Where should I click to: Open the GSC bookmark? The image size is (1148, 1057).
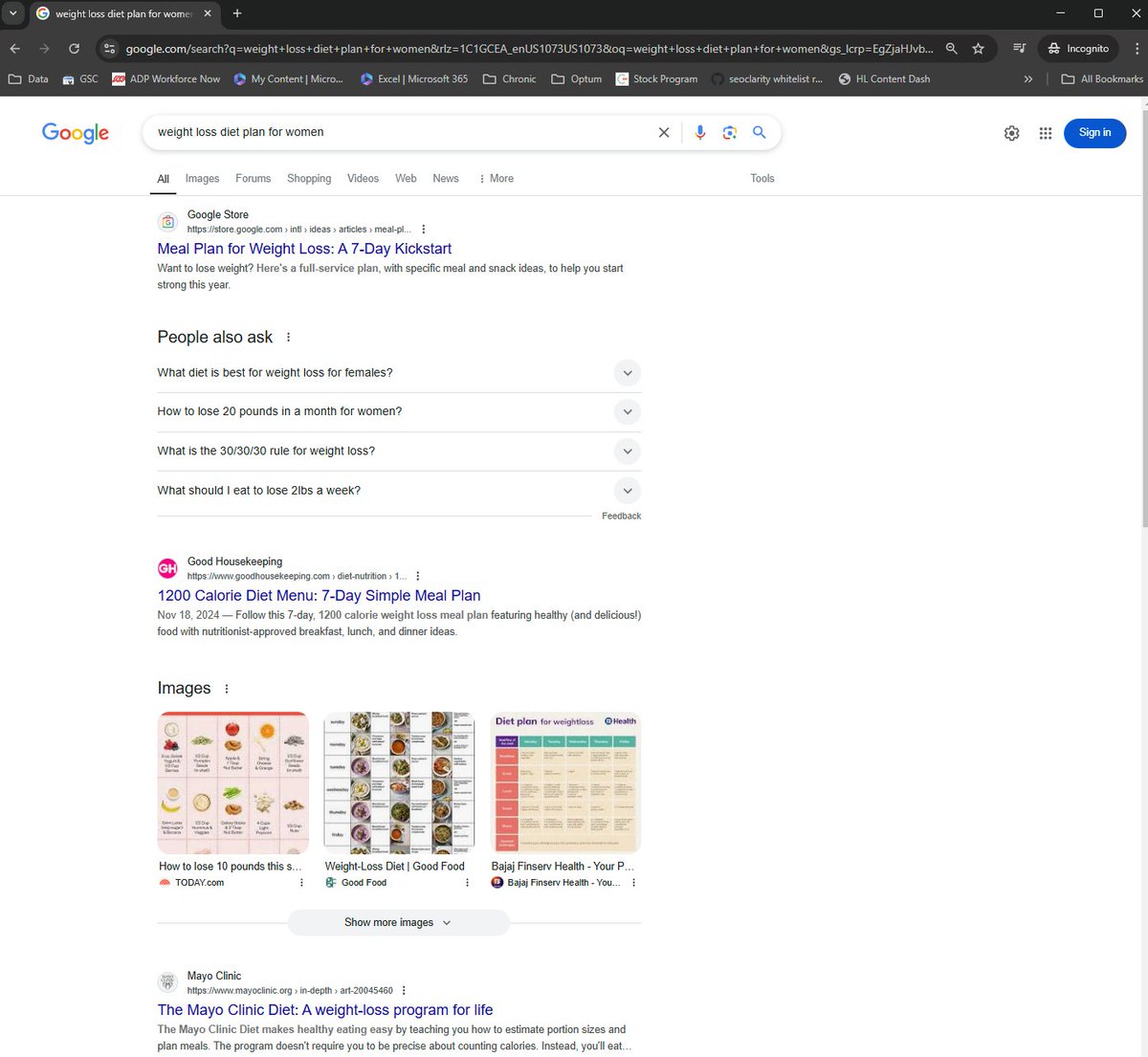80,79
